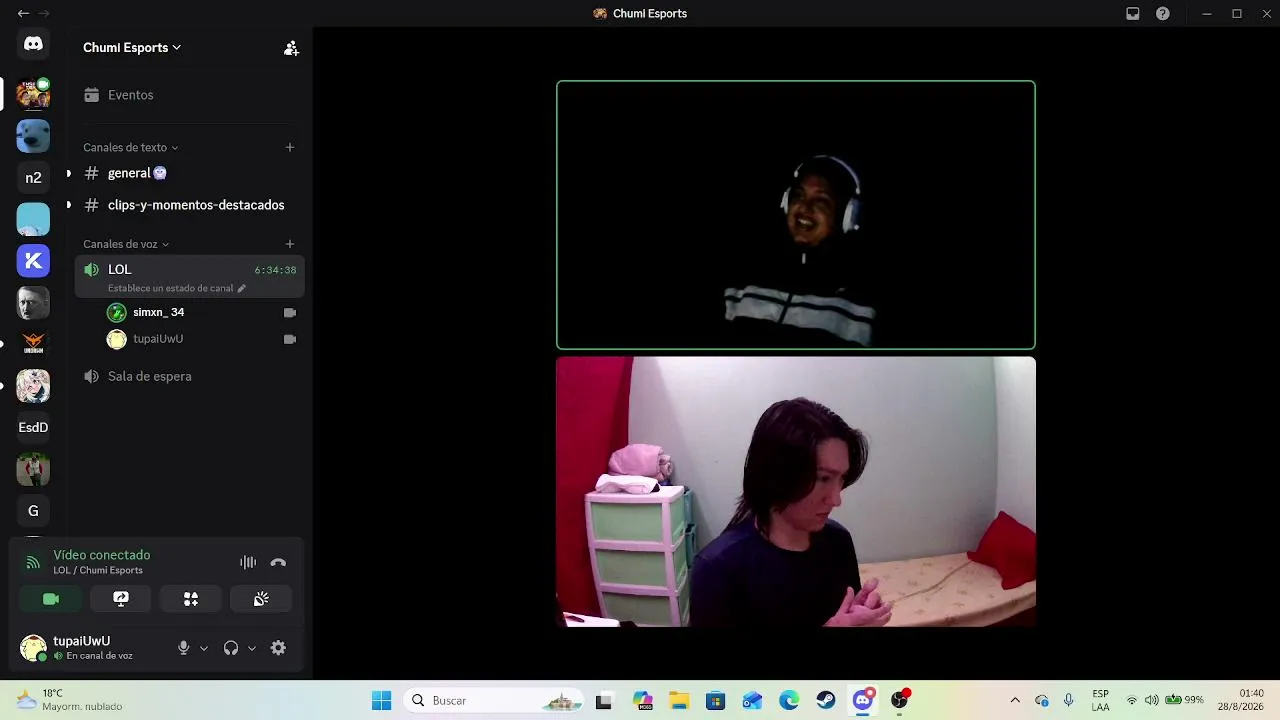Collapse the Canales de texto category

131,147
